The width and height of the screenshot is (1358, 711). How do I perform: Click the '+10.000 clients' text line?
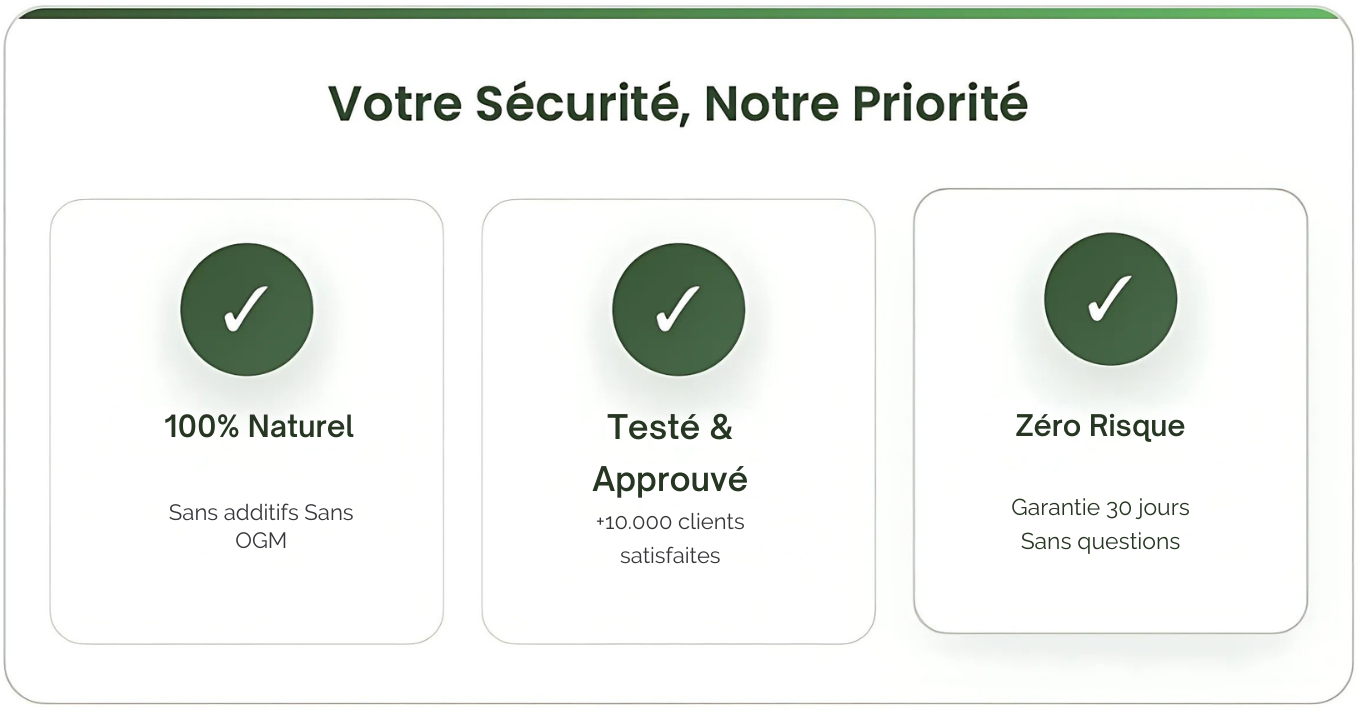[670, 522]
